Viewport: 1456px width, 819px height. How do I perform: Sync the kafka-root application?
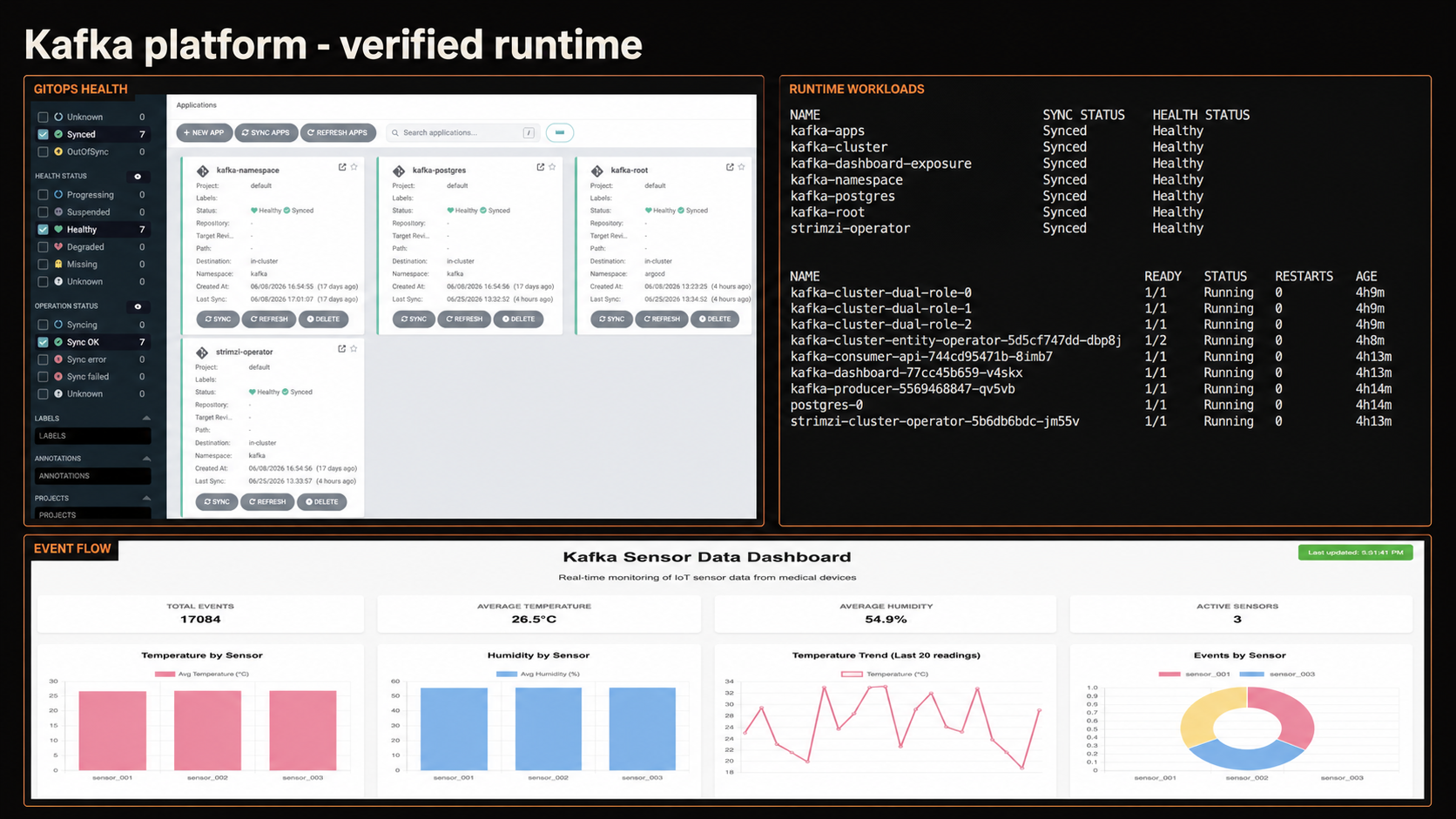(612, 319)
